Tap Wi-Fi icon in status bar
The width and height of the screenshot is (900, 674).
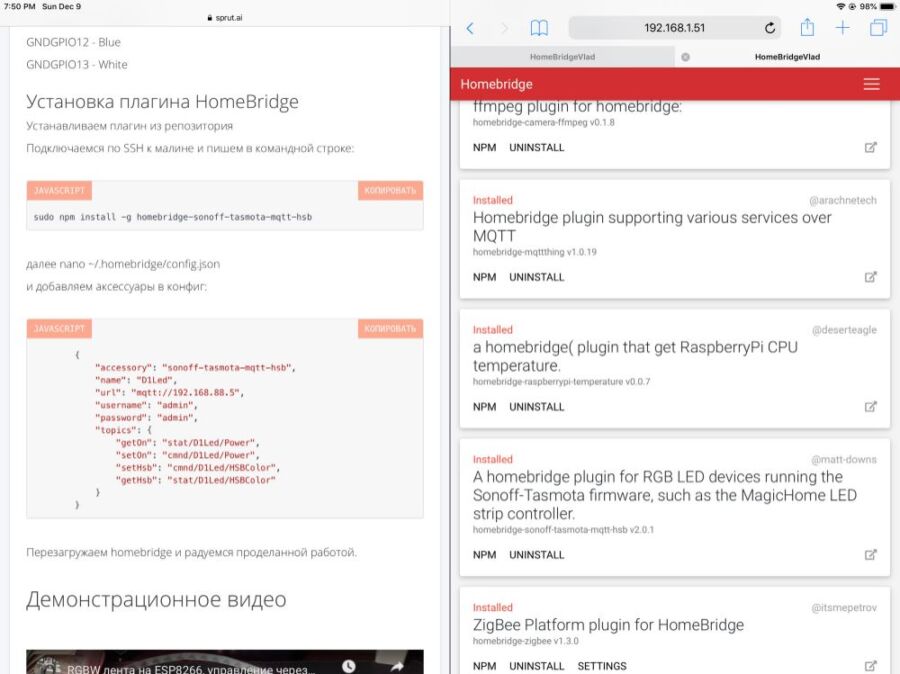pyautogui.click(x=841, y=6)
